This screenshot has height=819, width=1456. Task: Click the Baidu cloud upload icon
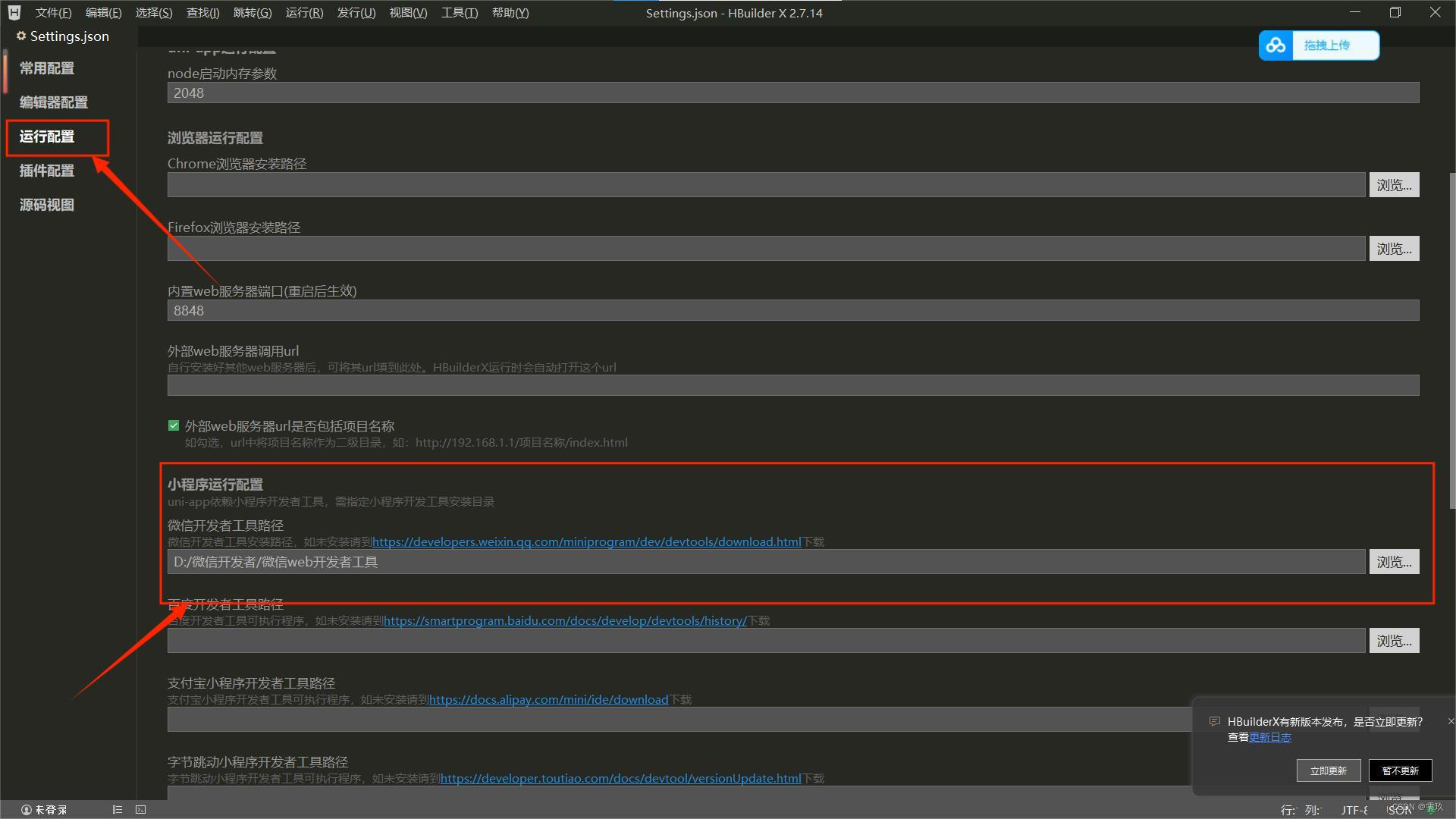[1276, 45]
